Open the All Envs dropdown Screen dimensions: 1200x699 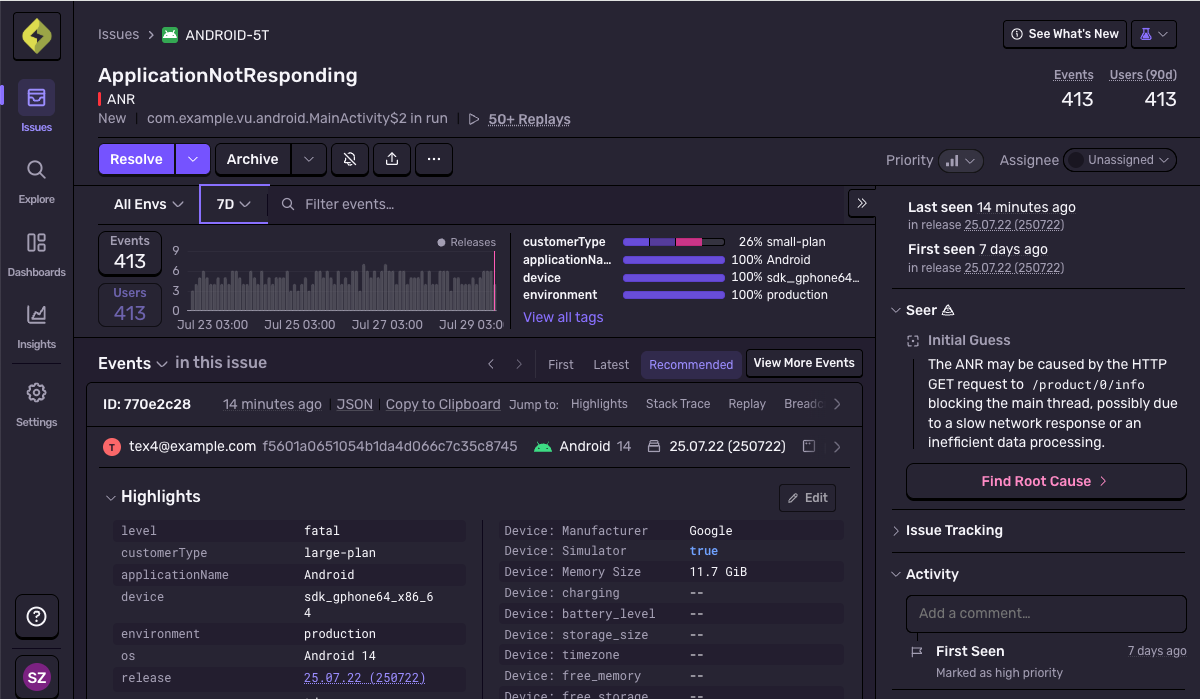[148, 204]
